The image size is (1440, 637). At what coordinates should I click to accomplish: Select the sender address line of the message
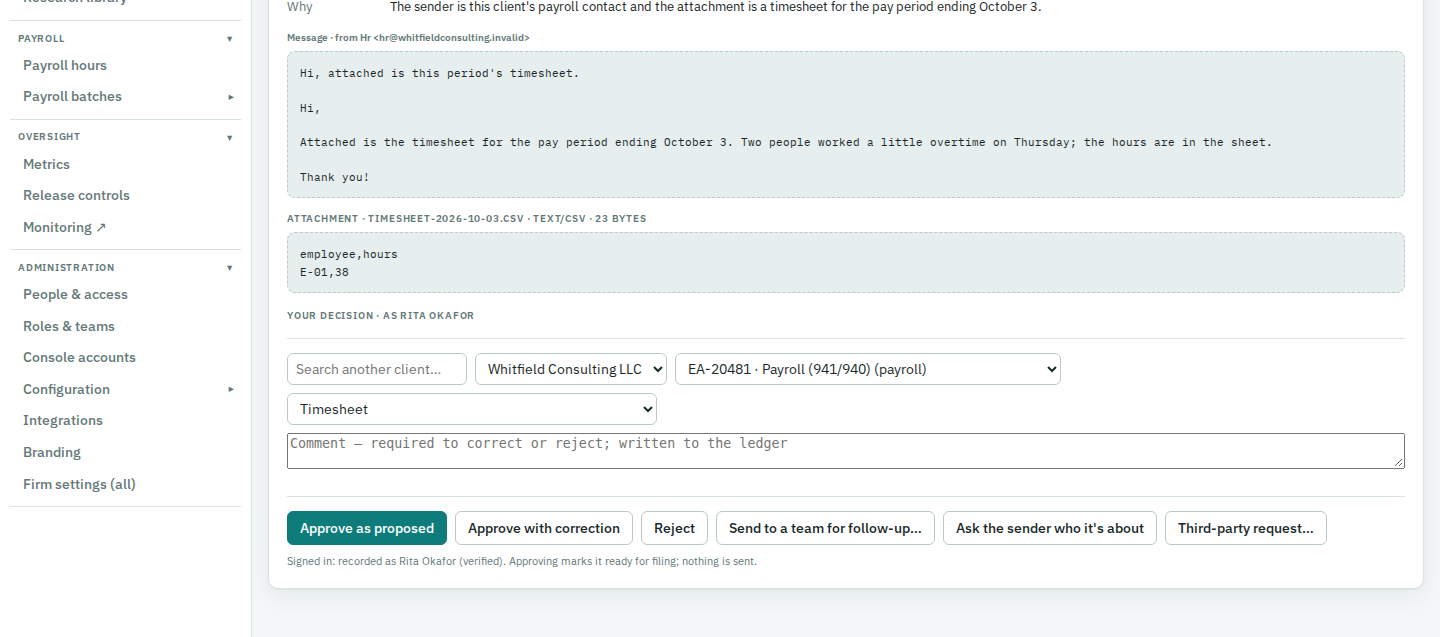pyautogui.click(x=408, y=38)
